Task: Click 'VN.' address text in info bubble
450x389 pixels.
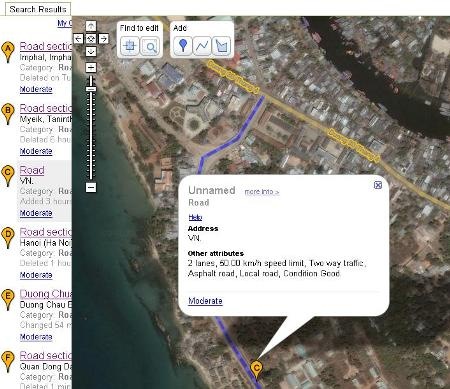Action: (194, 238)
